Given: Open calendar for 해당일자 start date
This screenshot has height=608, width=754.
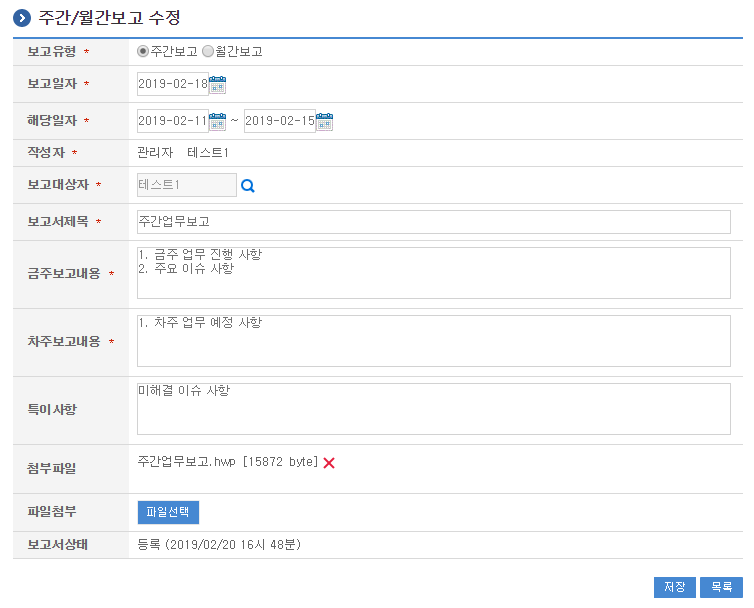Looking at the screenshot, I should coord(217,121).
